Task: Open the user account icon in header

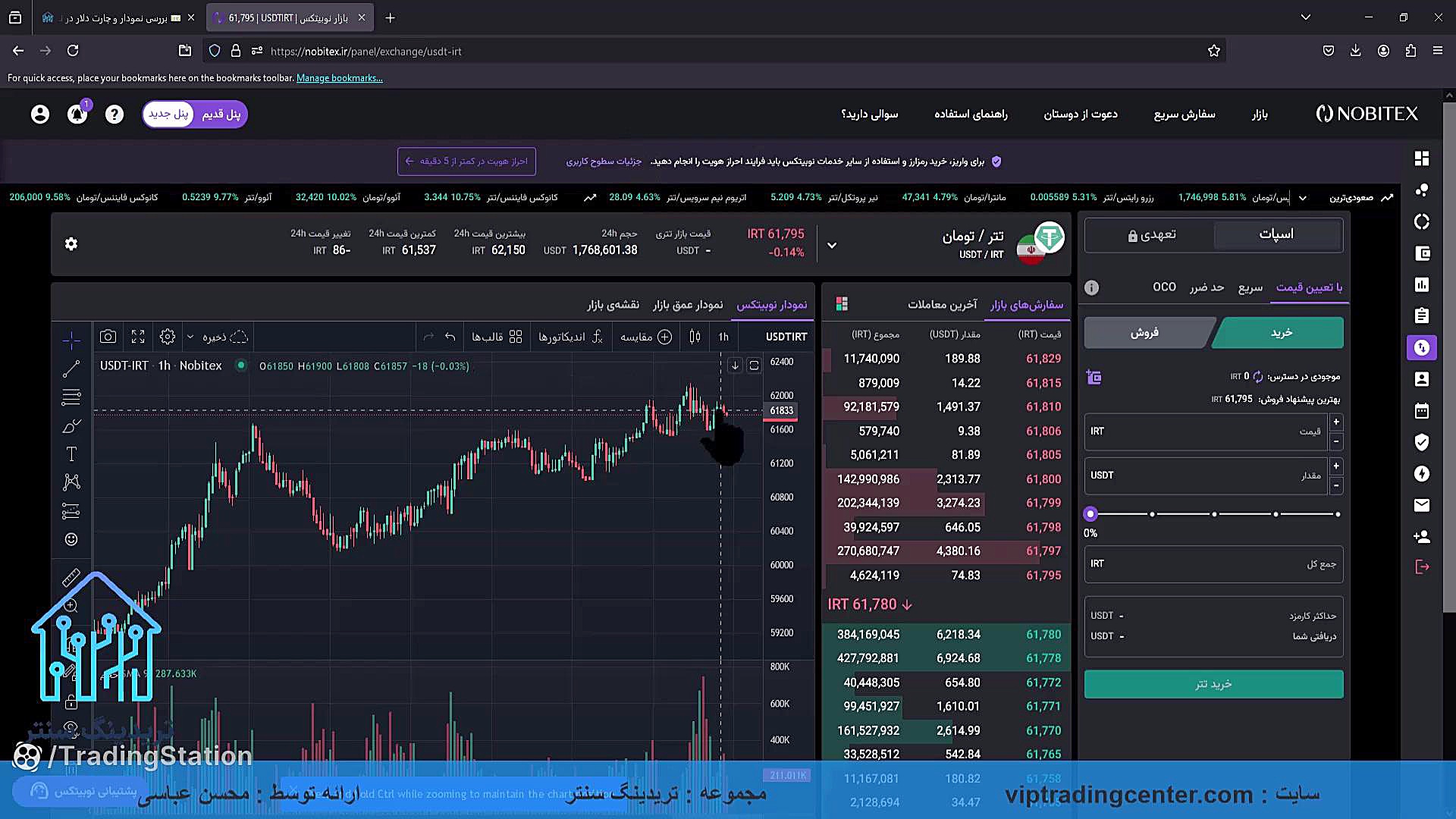Action: pyautogui.click(x=40, y=114)
